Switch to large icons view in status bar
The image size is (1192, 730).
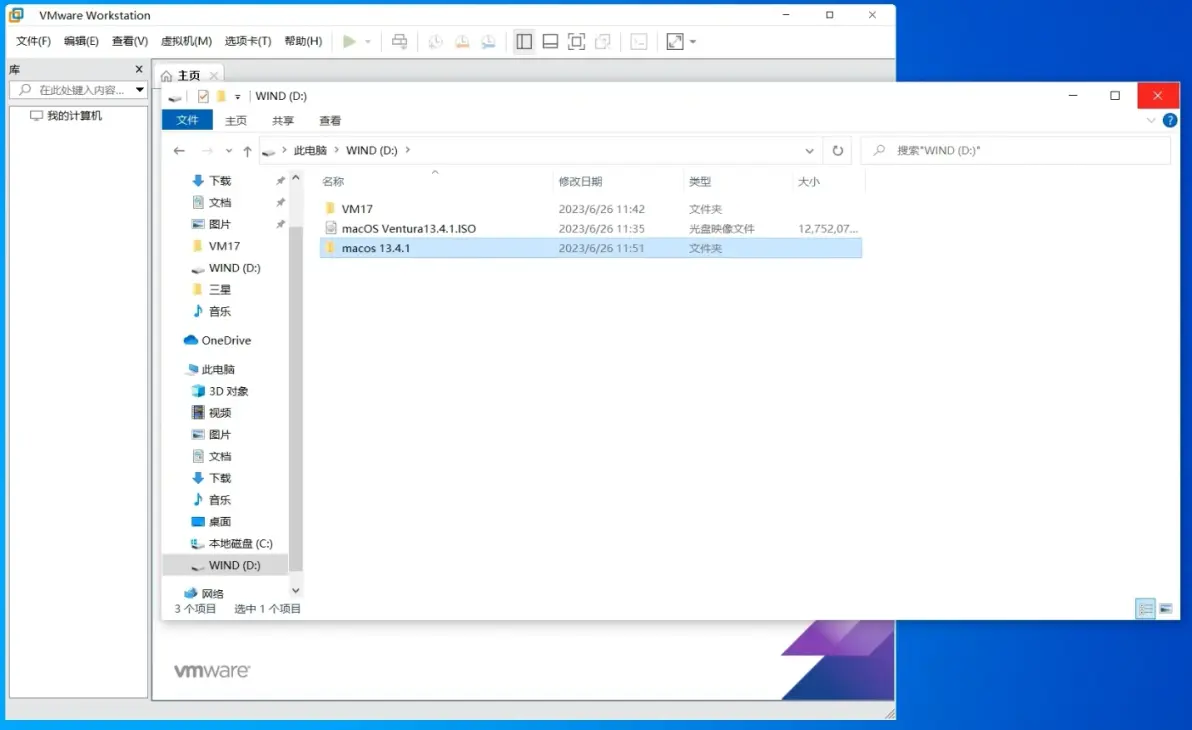[x=1165, y=608]
